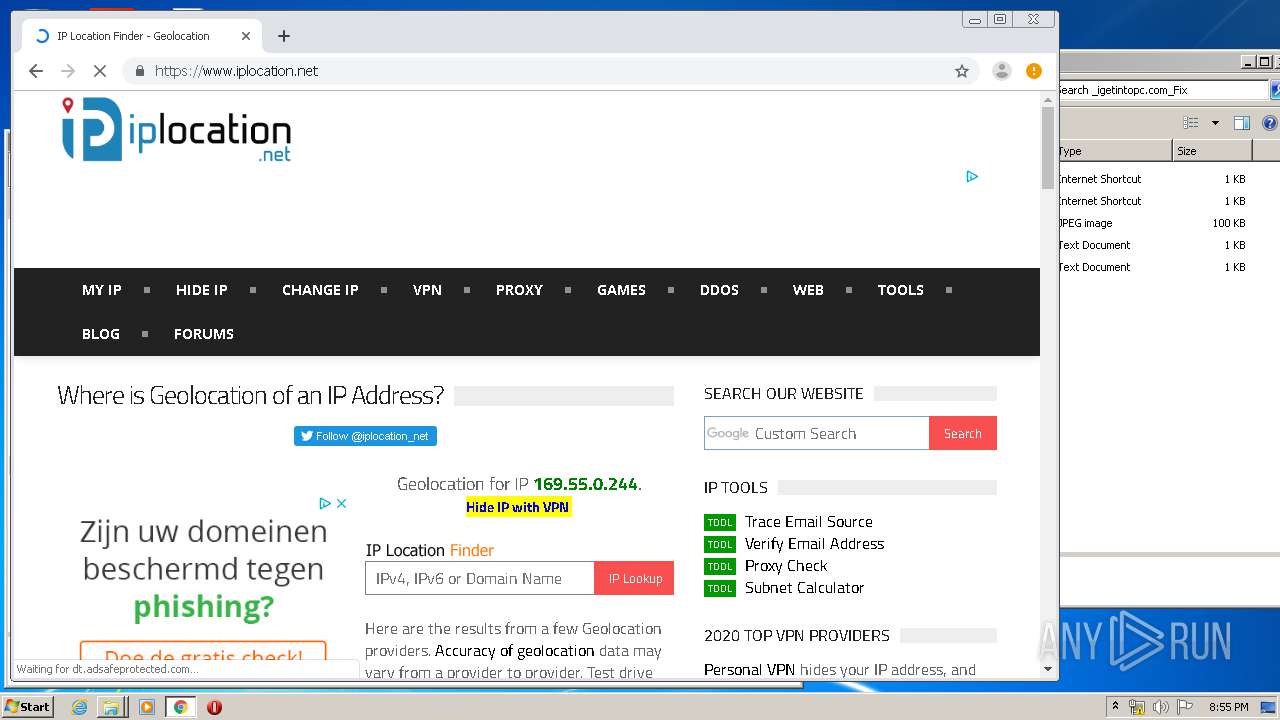Screen dimensions: 1280x720
Task: Open the GAMES menu item
Action: (621, 290)
